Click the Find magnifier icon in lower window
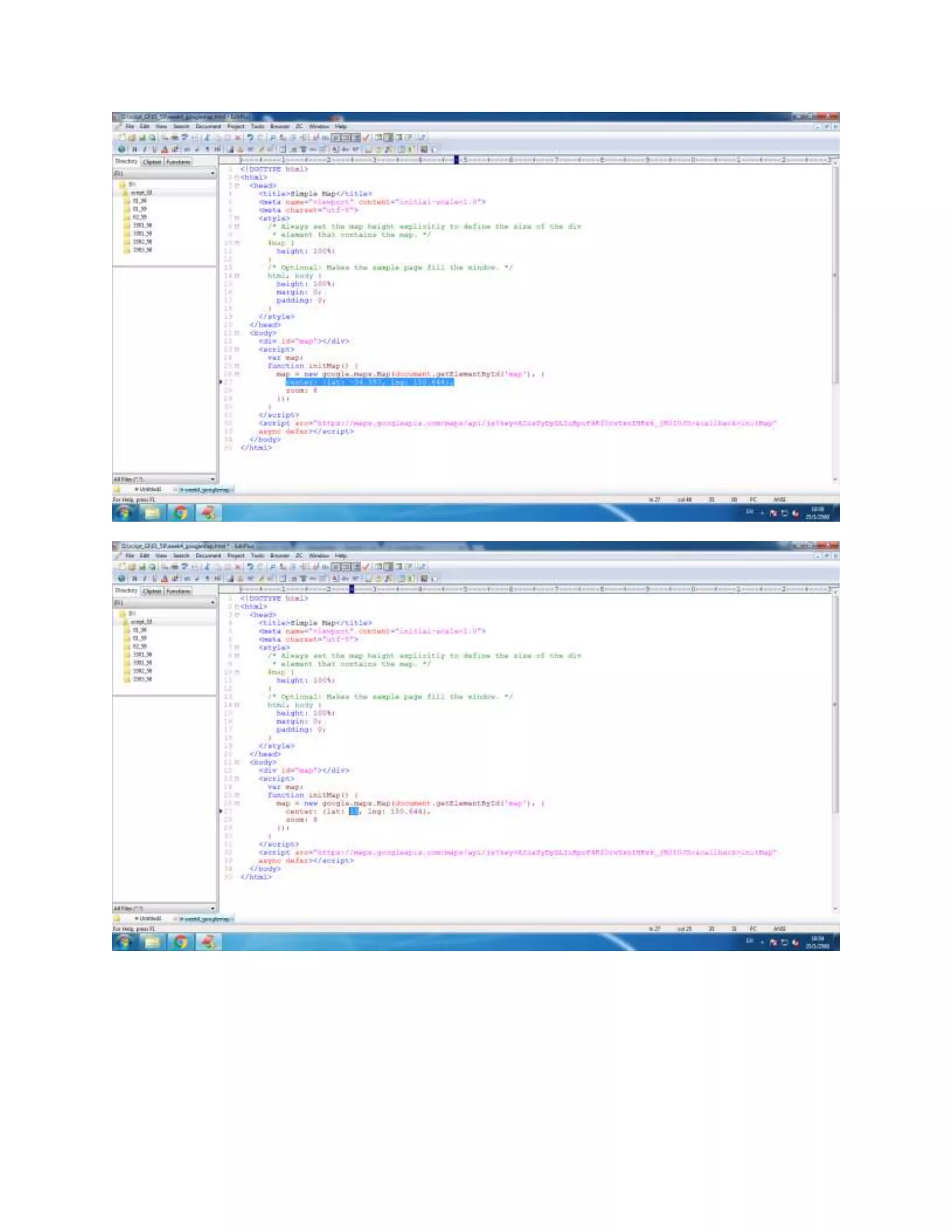The height and width of the screenshot is (1232, 952). click(272, 567)
